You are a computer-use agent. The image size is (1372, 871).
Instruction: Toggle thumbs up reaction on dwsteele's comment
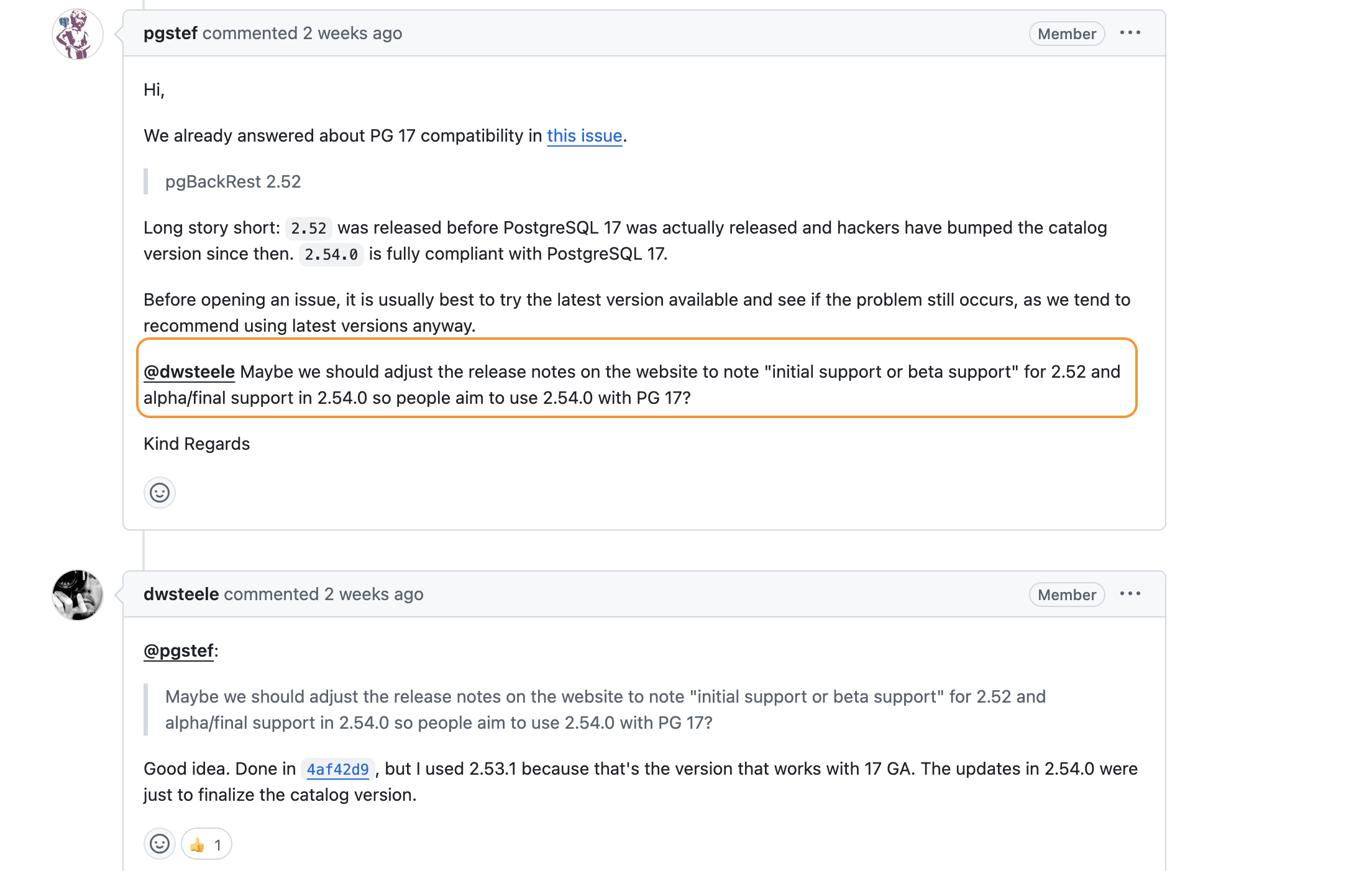206,844
